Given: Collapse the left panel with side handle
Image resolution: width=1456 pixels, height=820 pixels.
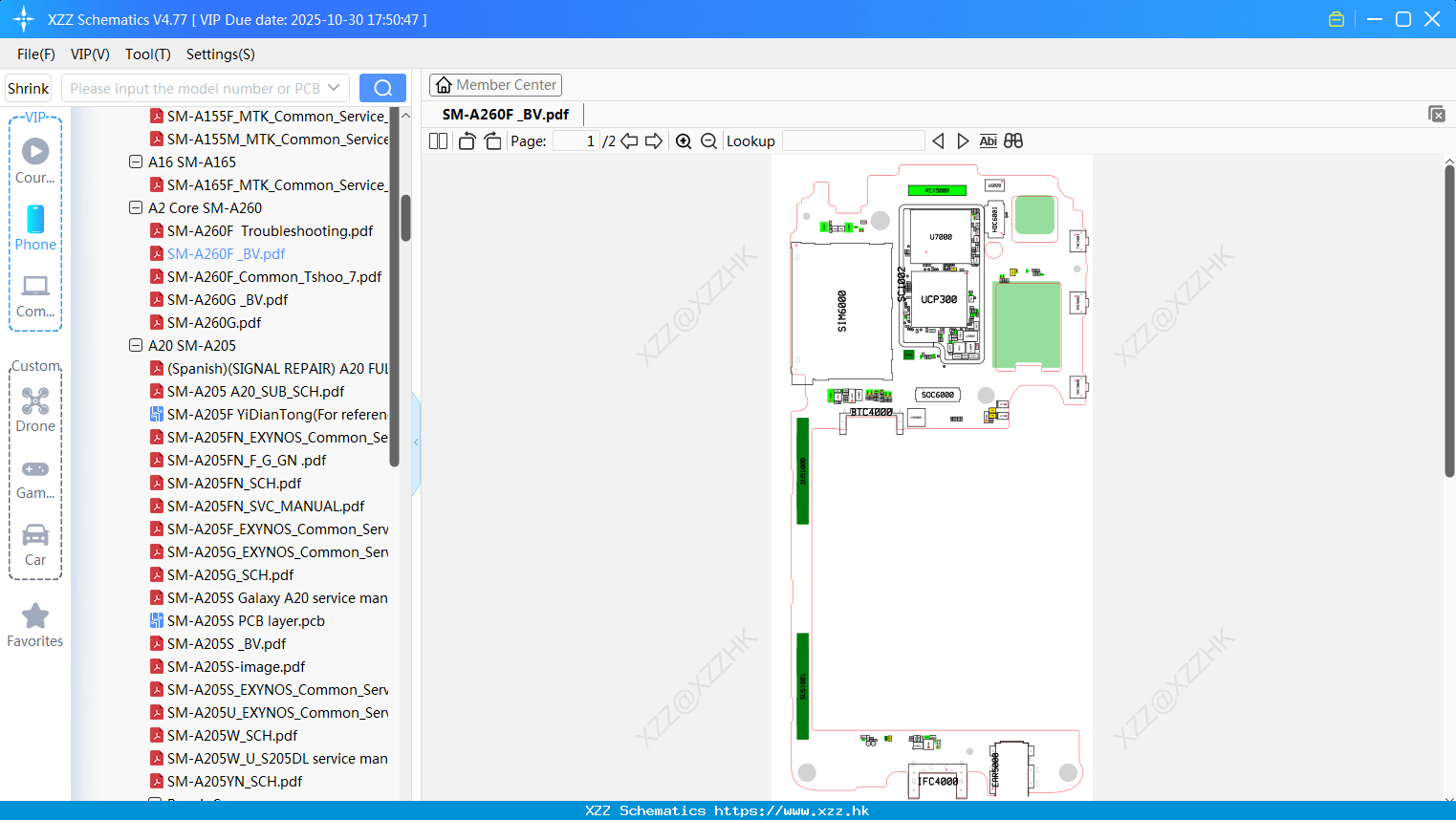Looking at the screenshot, I should (x=416, y=442).
